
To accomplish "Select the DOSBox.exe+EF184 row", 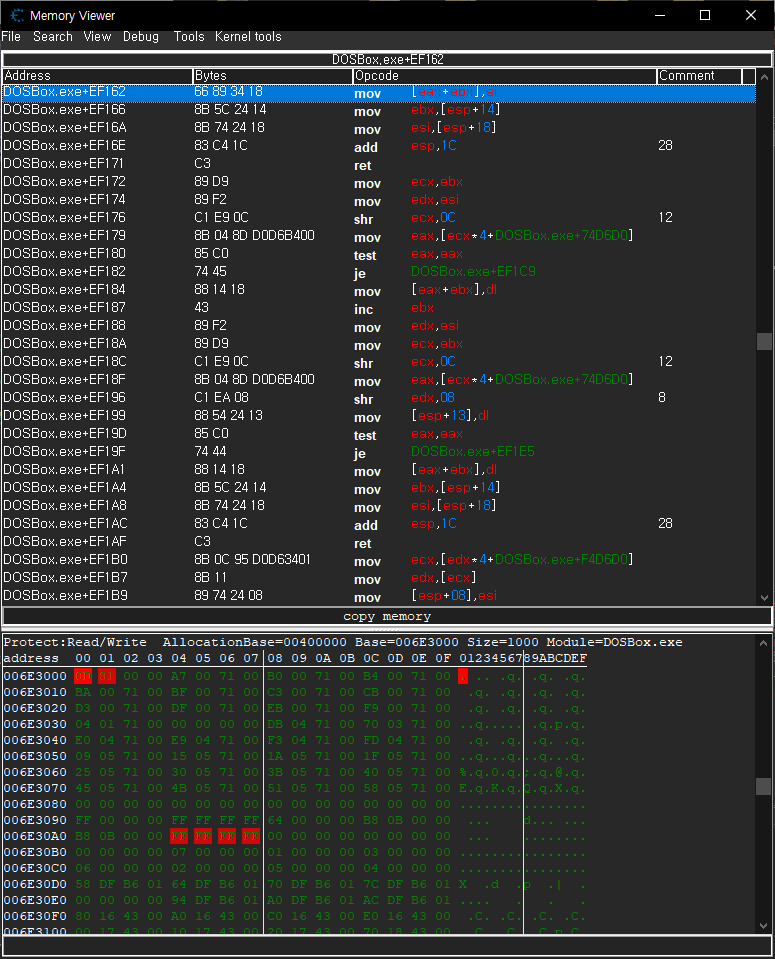I will [379, 290].
